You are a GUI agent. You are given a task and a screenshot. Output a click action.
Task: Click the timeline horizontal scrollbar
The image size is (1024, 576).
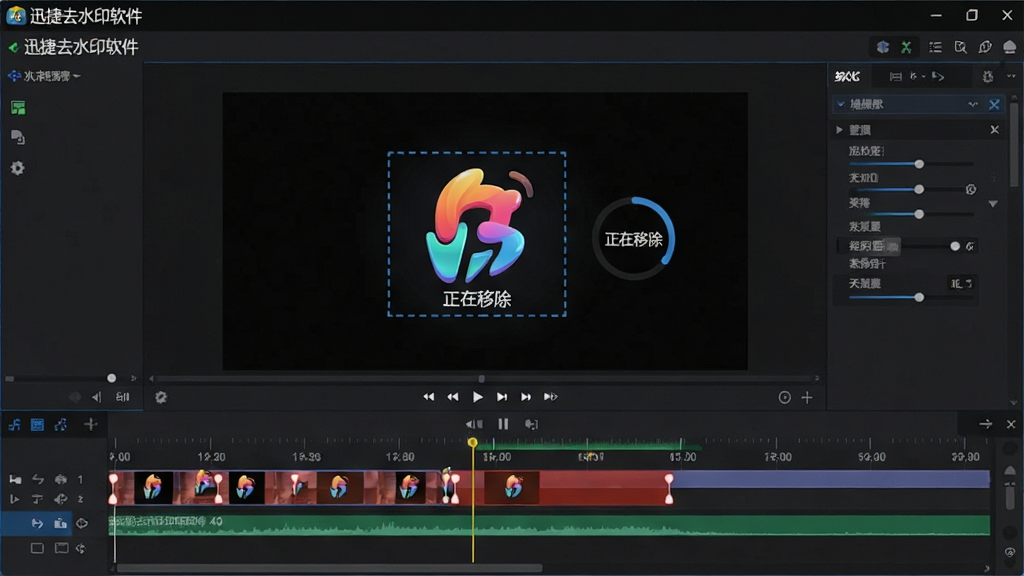[x=329, y=568]
